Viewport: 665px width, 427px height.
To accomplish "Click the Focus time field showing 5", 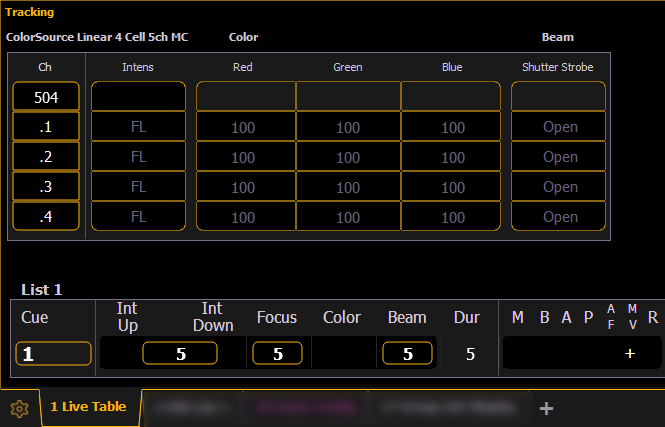I will coord(277,354).
